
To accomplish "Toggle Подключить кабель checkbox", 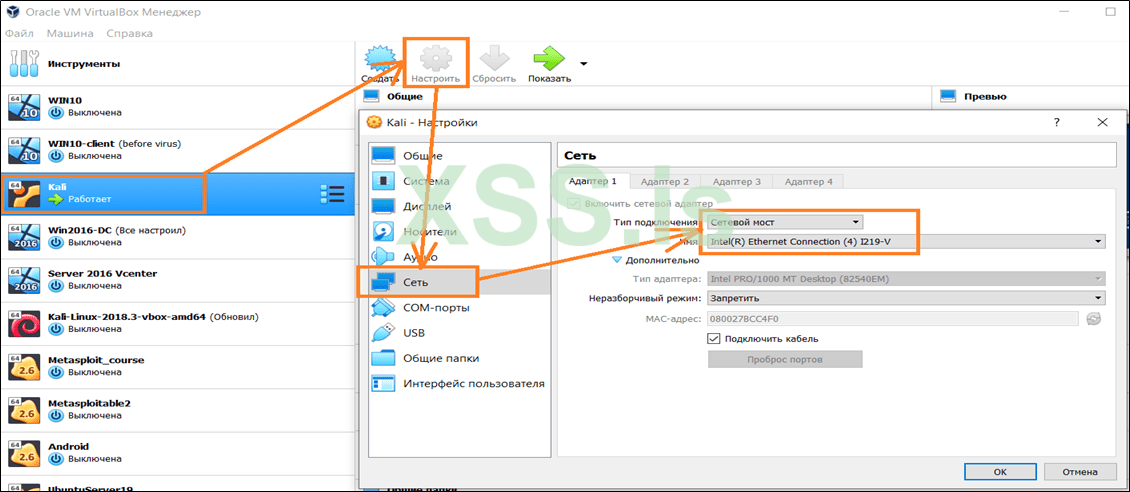I will (713, 339).
